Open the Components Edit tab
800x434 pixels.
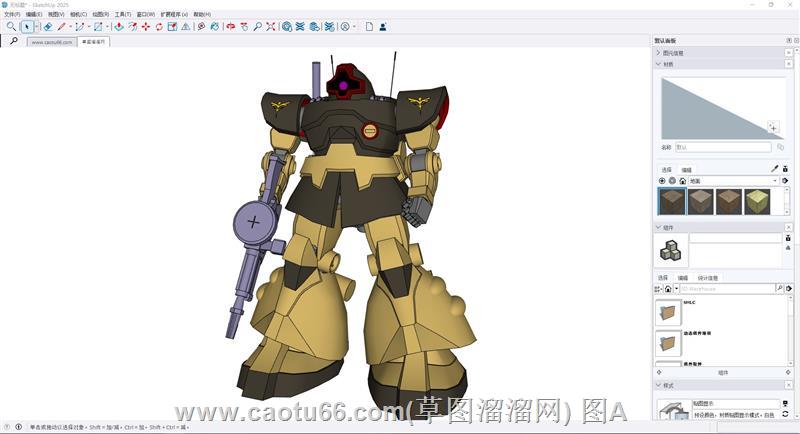coord(683,278)
